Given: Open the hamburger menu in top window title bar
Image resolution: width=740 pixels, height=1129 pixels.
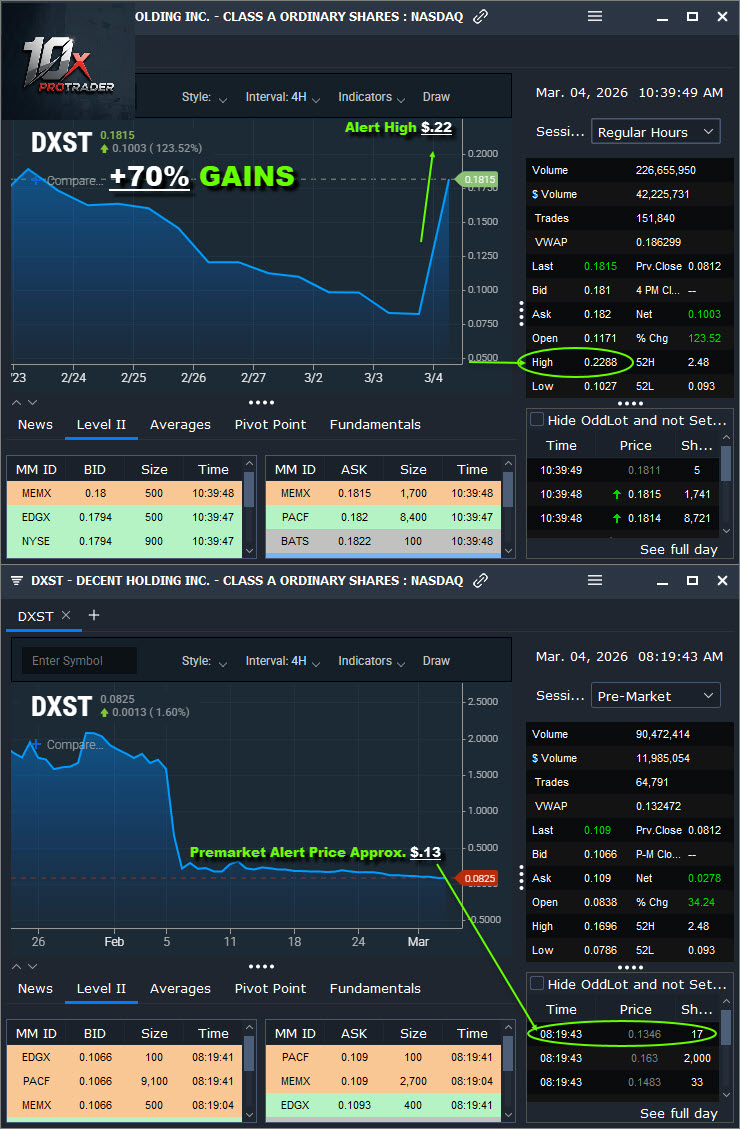Looking at the screenshot, I should tap(595, 17).
